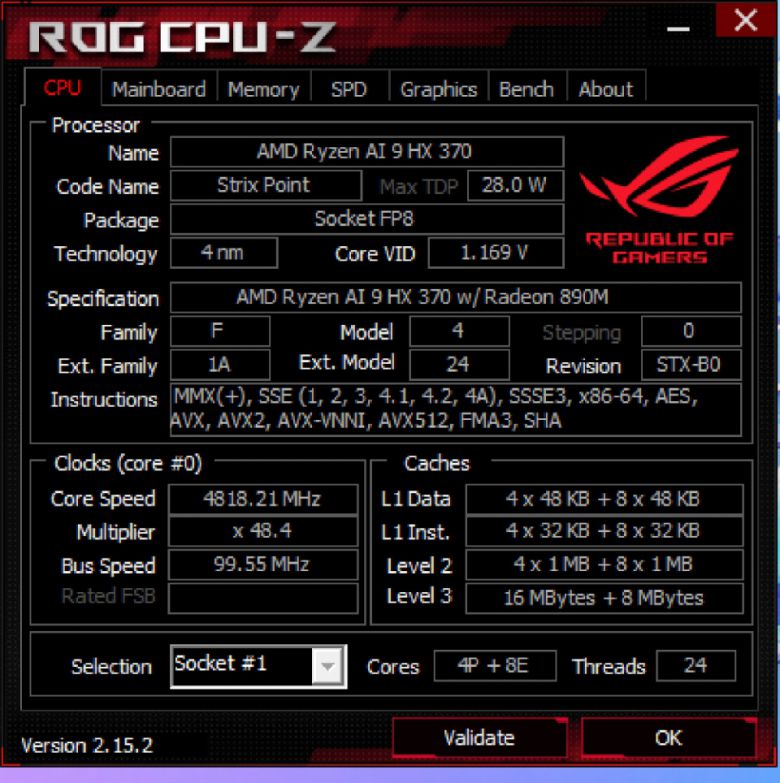This screenshot has height=783, width=780.
Task: Click the Specification field
Action: pos(455,297)
